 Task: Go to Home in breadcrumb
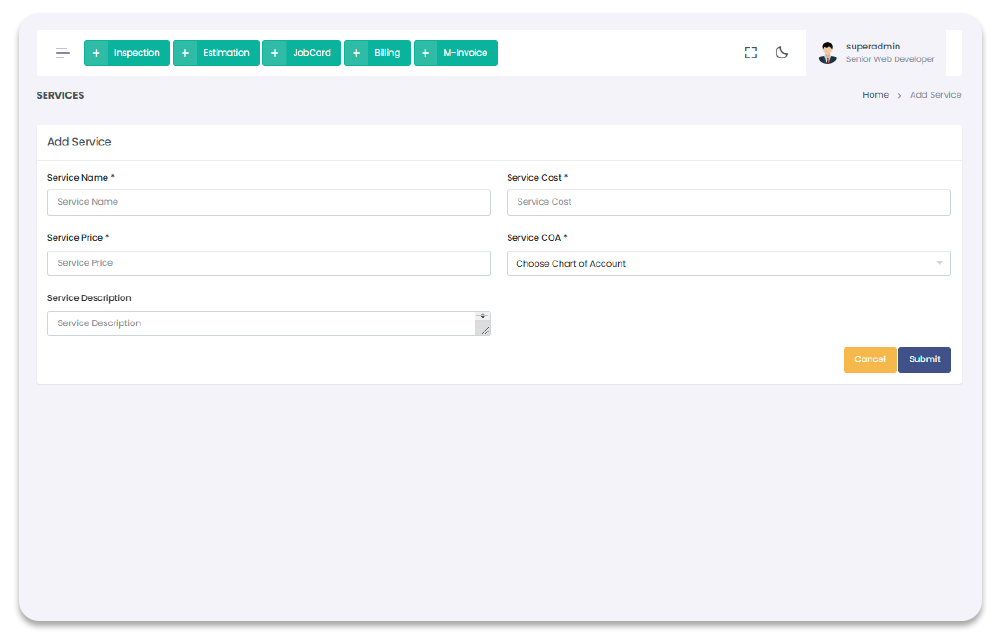tap(875, 95)
